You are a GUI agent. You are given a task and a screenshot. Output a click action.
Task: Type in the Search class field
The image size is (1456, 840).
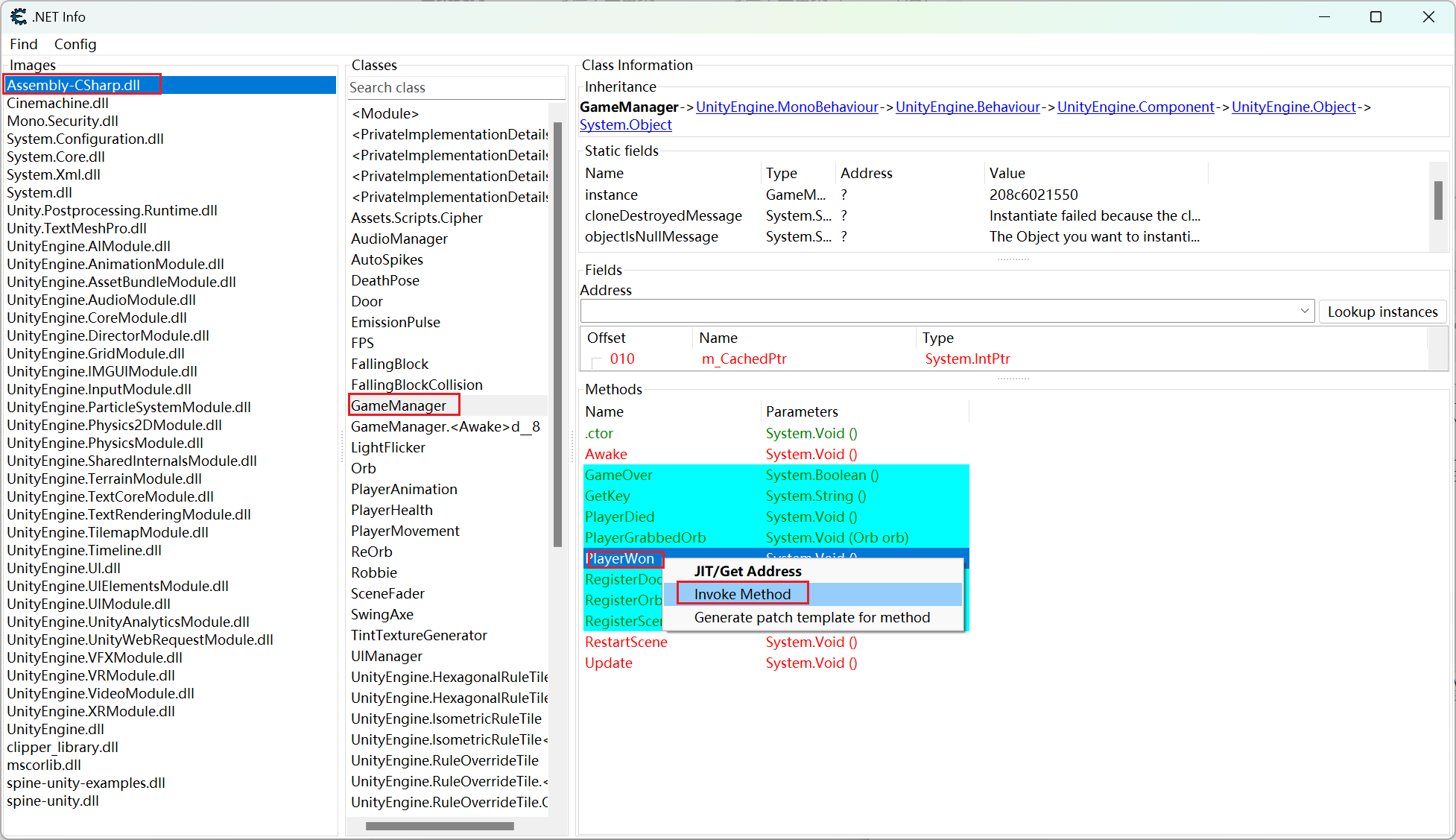pyautogui.click(x=455, y=87)
